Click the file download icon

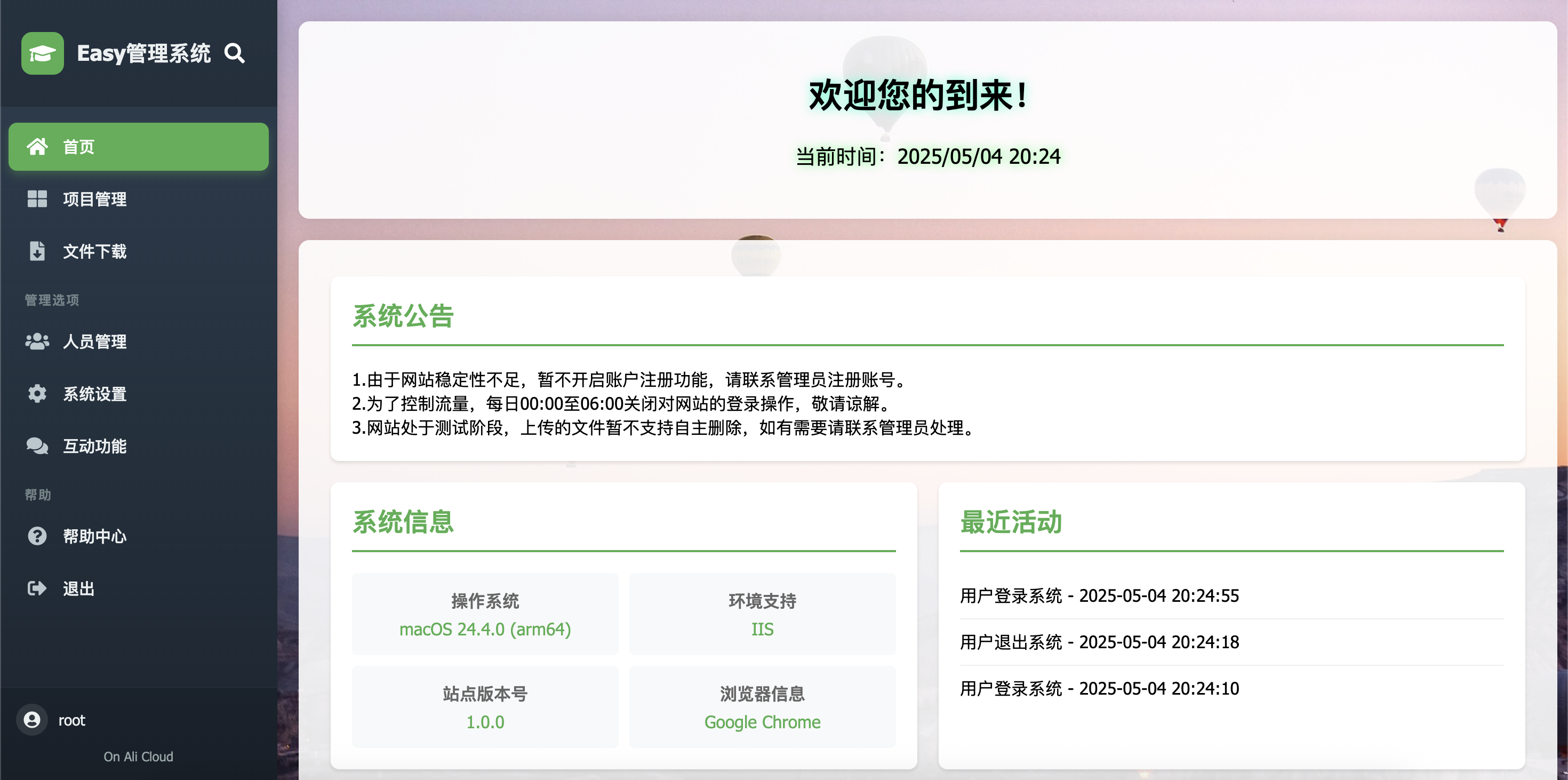[x=37, y=251]
